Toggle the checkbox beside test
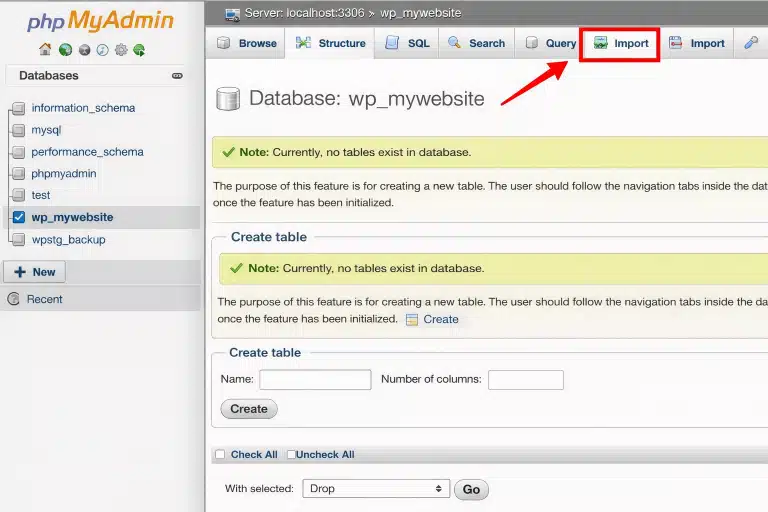 click(x=19, y=195)
